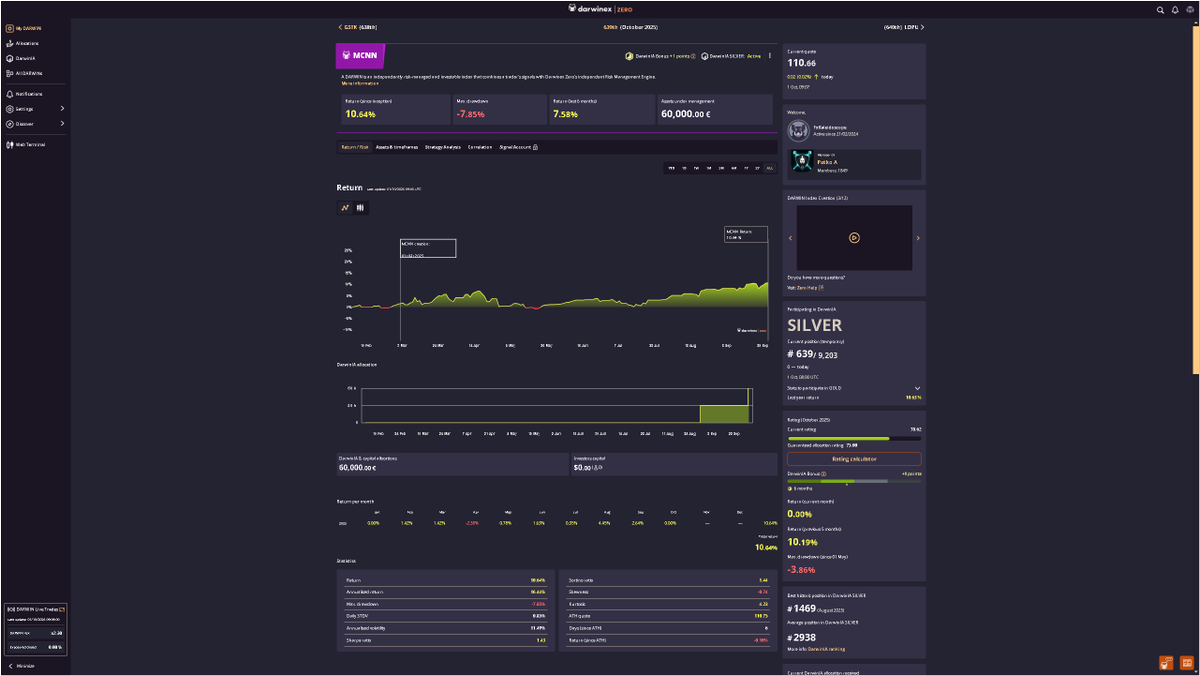Click the DarwinIA Bonus progress bar

pyautogui.click(x=854, y=481)
